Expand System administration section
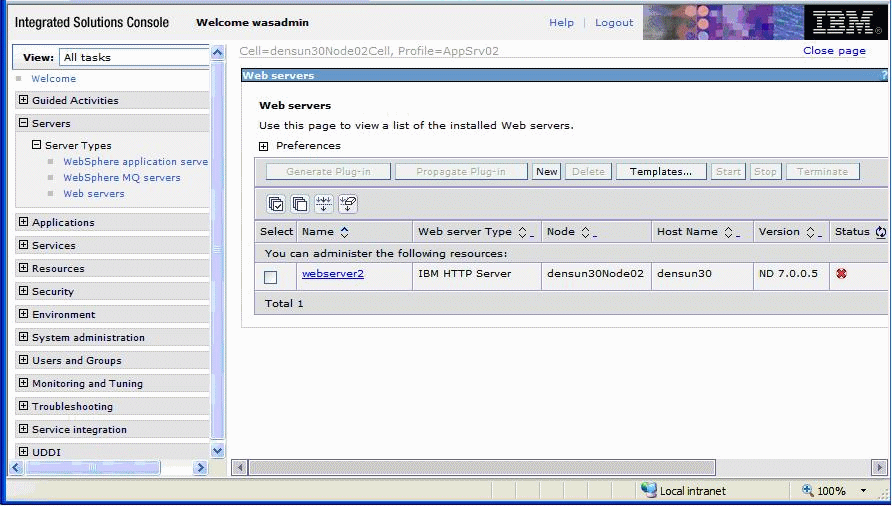This screenshot has width=892, height=506. [x=23, y=336]
